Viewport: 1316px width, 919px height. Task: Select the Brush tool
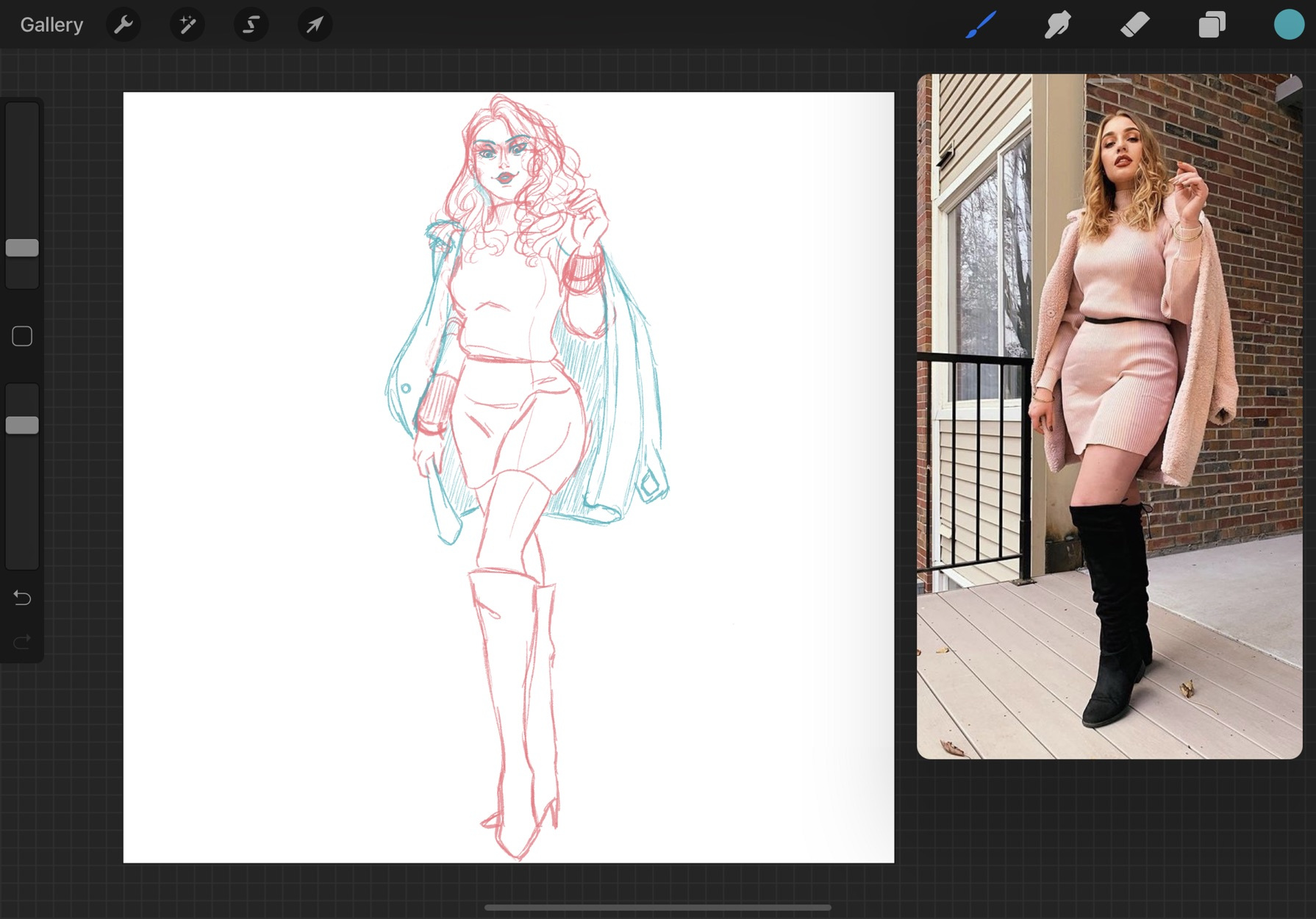tap(981, 25)
